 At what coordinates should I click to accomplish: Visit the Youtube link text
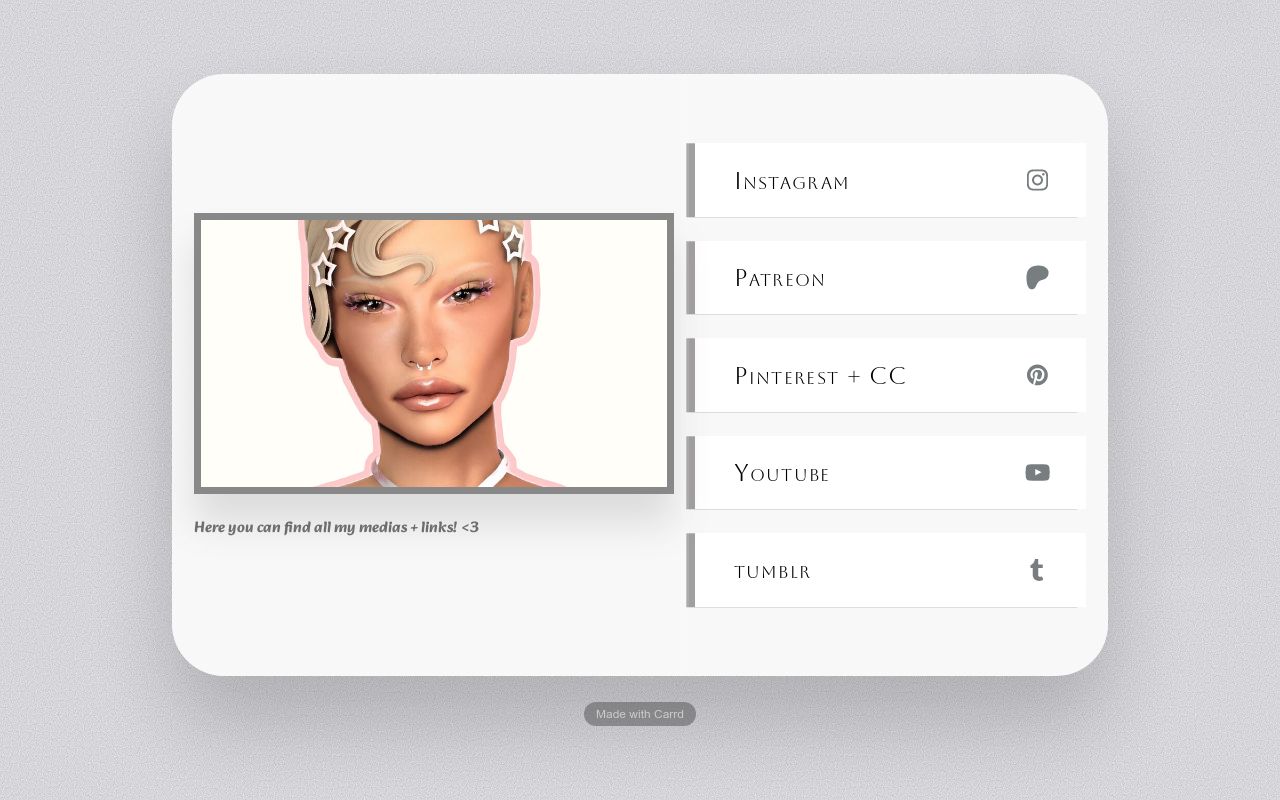pos(782,473)
